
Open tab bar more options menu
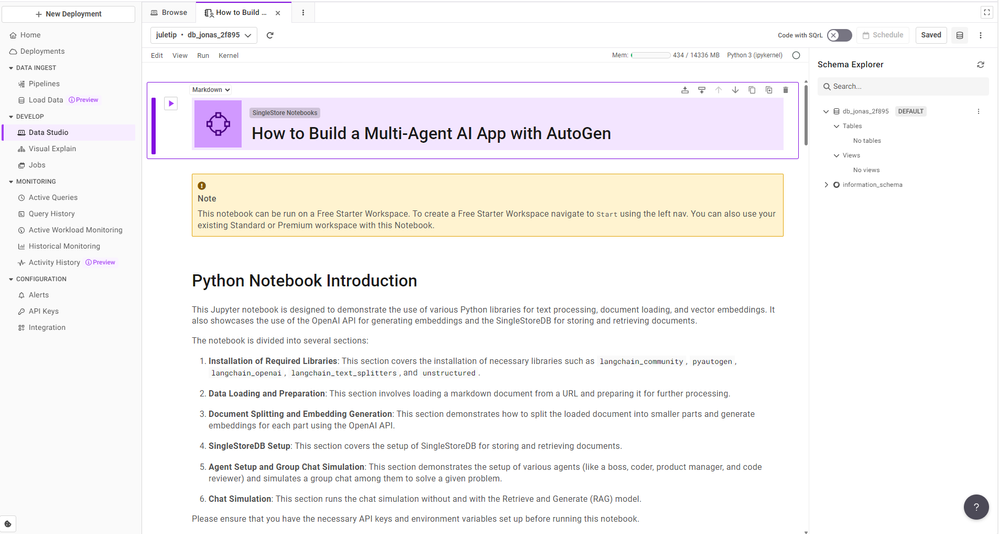click(303, 13)
